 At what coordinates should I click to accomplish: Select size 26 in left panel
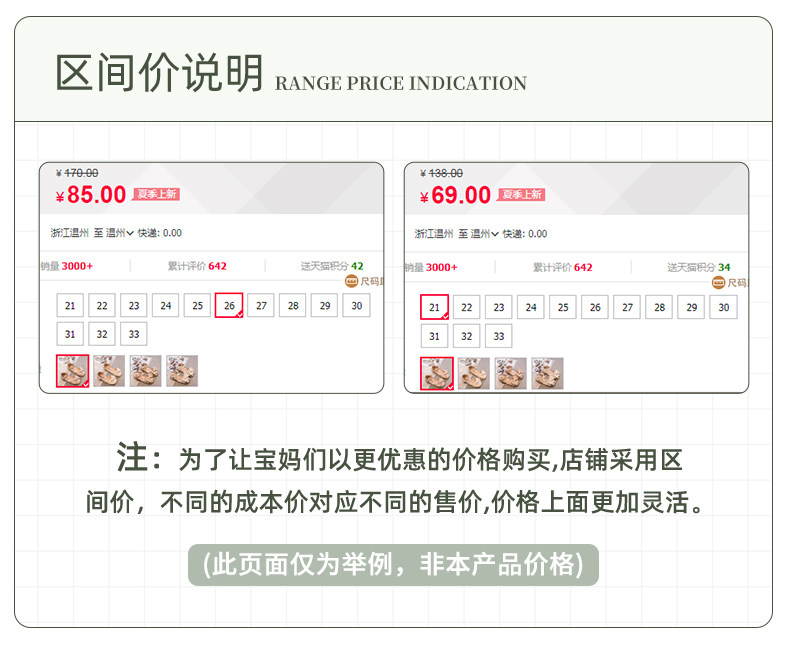(229, 306)
